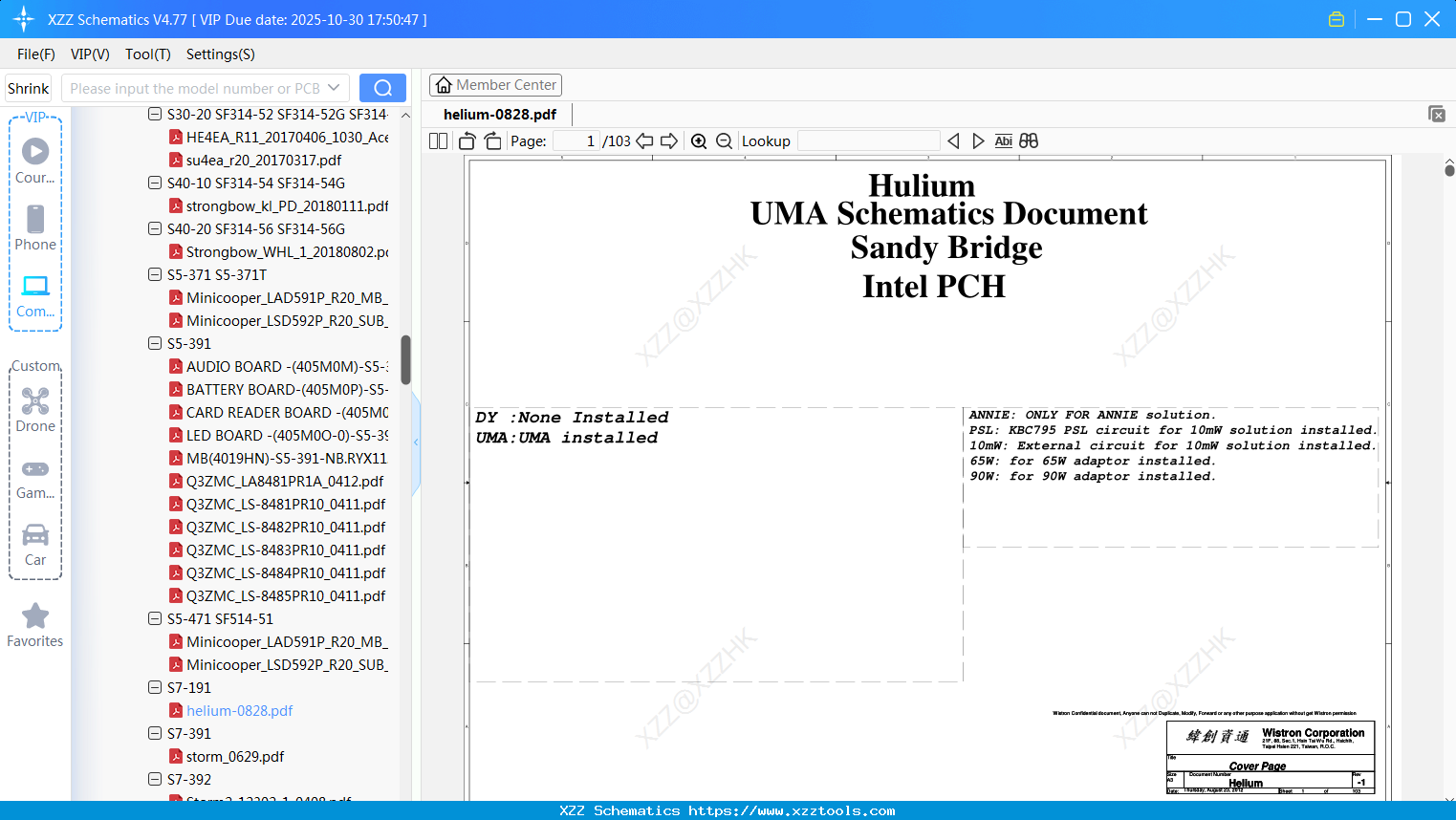Open the Drone category
This screenshot has width=1456, height=820.
pyautogui.click(x=35, y=409)
